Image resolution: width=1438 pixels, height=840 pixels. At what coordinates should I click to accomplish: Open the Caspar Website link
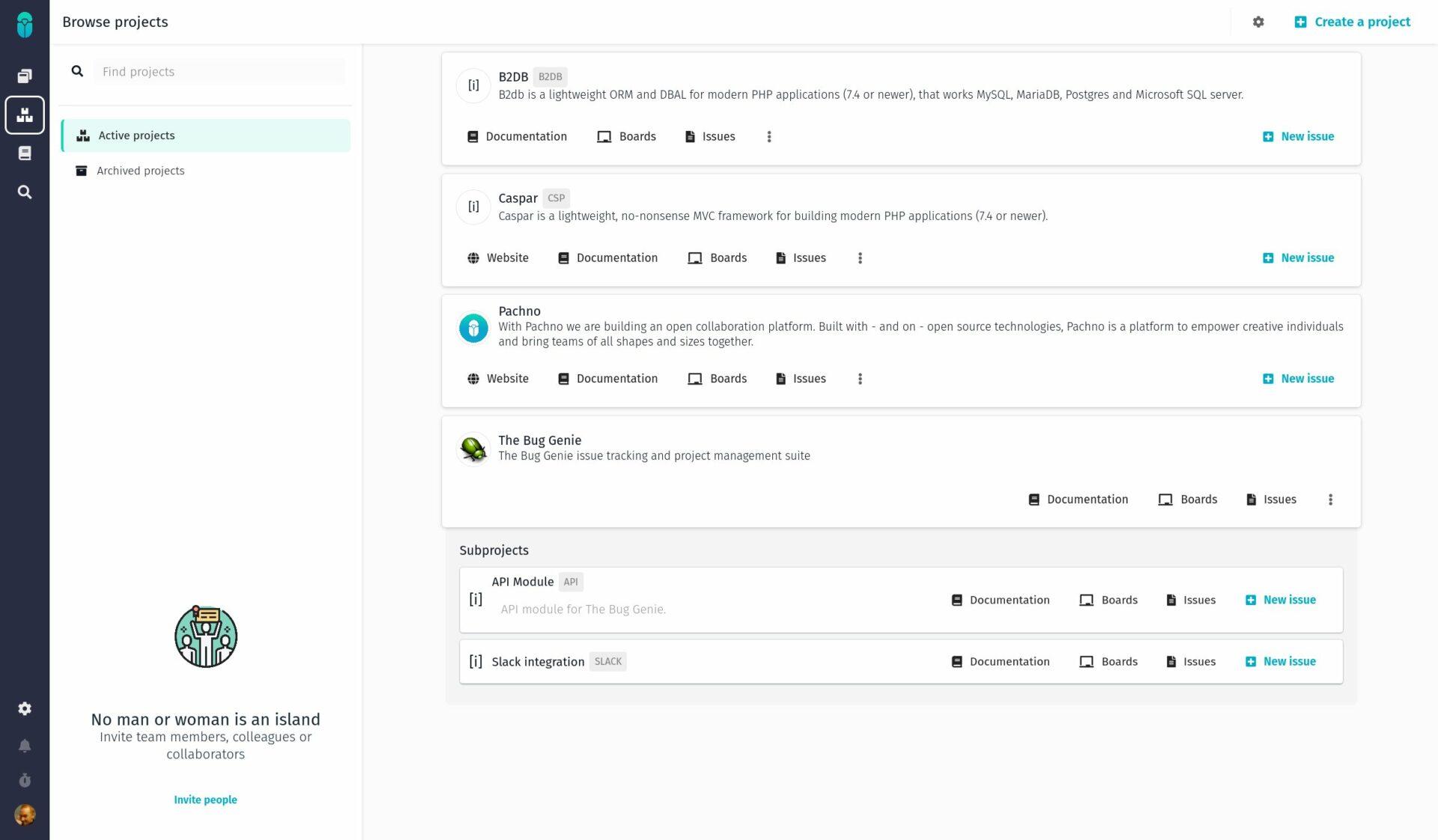[x=497, y=258]
